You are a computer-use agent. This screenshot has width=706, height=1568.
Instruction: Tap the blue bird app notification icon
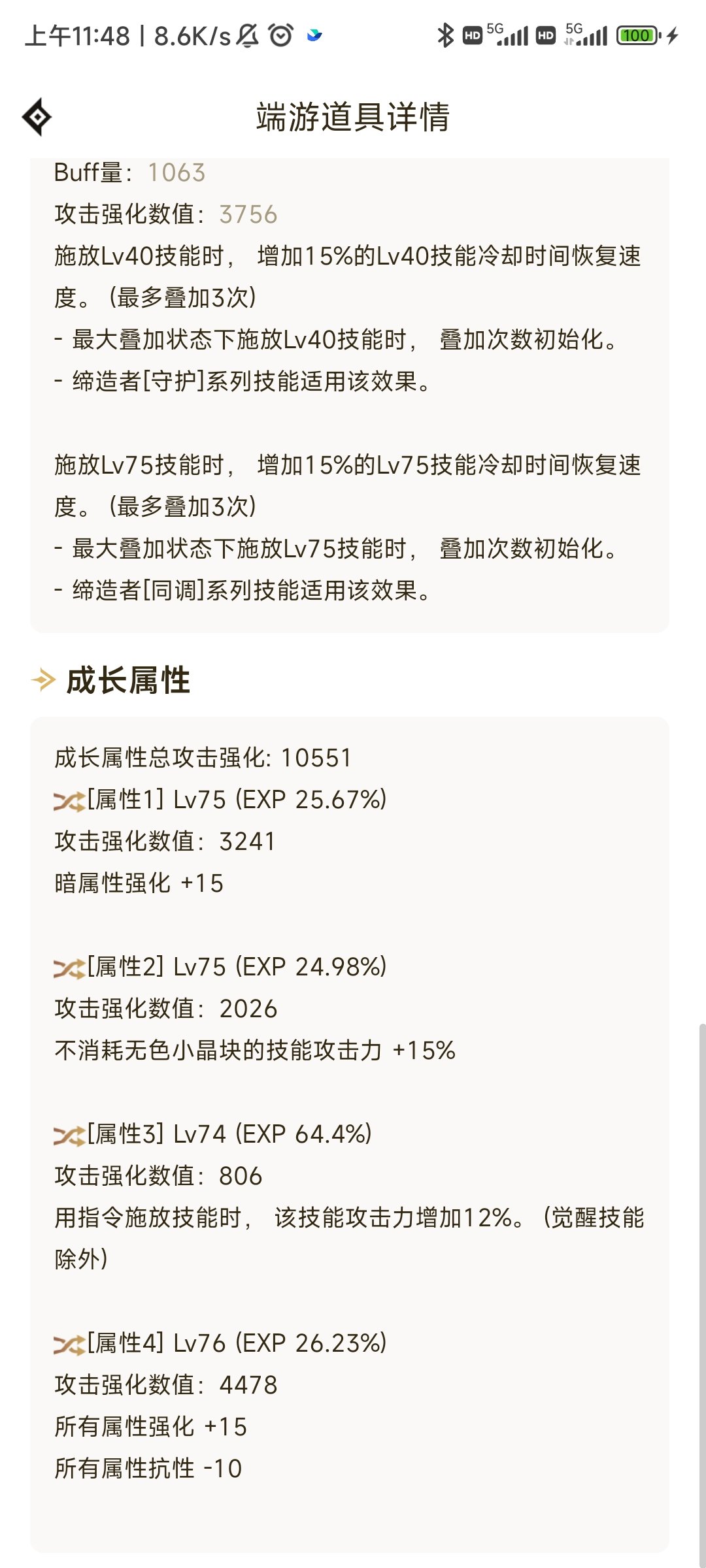point(314,35)
